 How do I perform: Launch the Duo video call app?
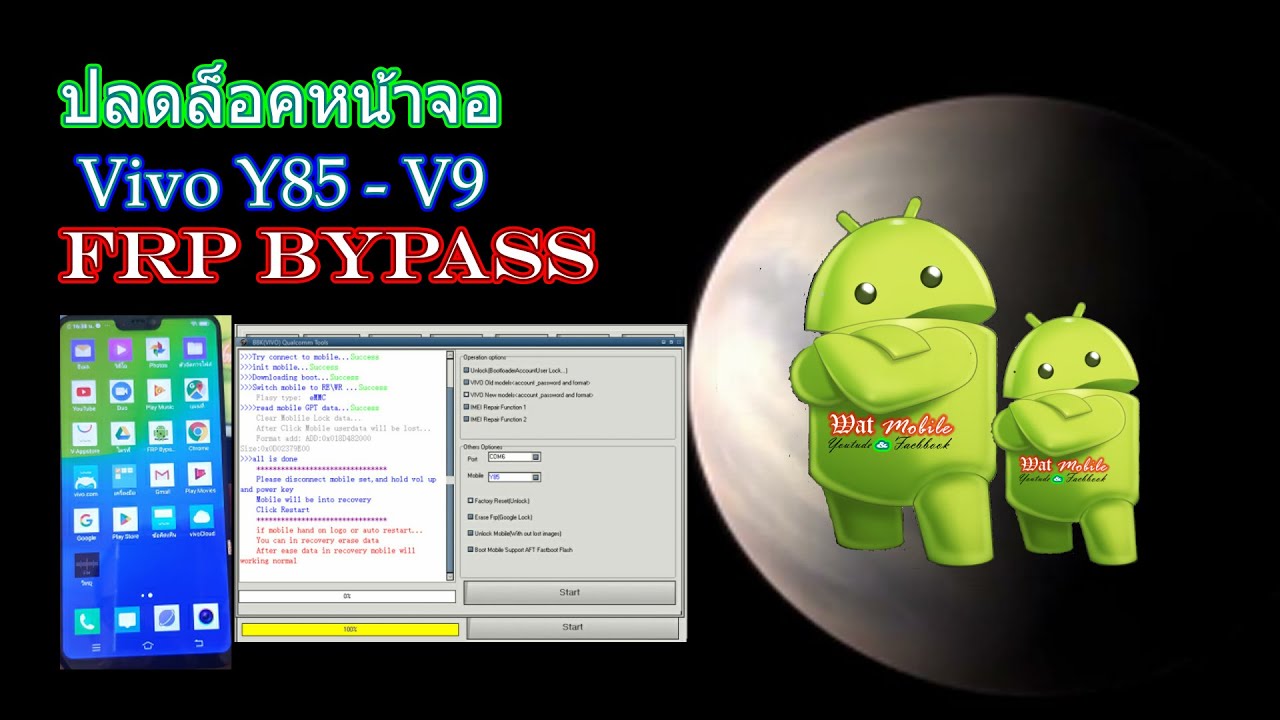click(122, 392)
